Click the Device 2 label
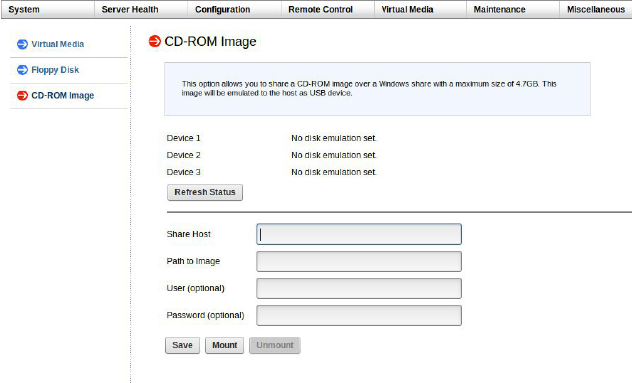632x383 pixels. 183,155
